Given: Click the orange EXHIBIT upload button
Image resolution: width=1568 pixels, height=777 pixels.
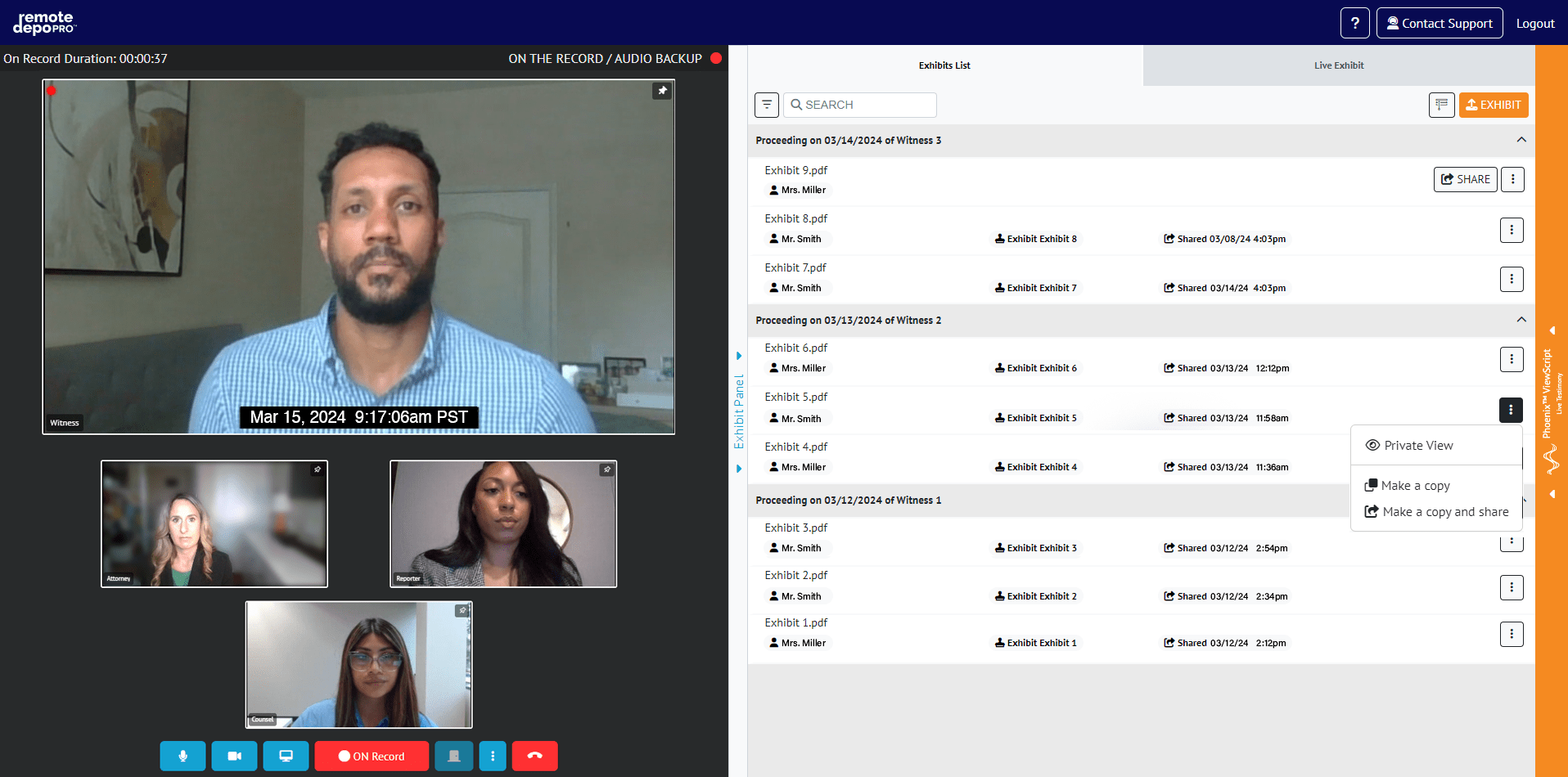Looking at the screenshot, I should (1494, 105).
